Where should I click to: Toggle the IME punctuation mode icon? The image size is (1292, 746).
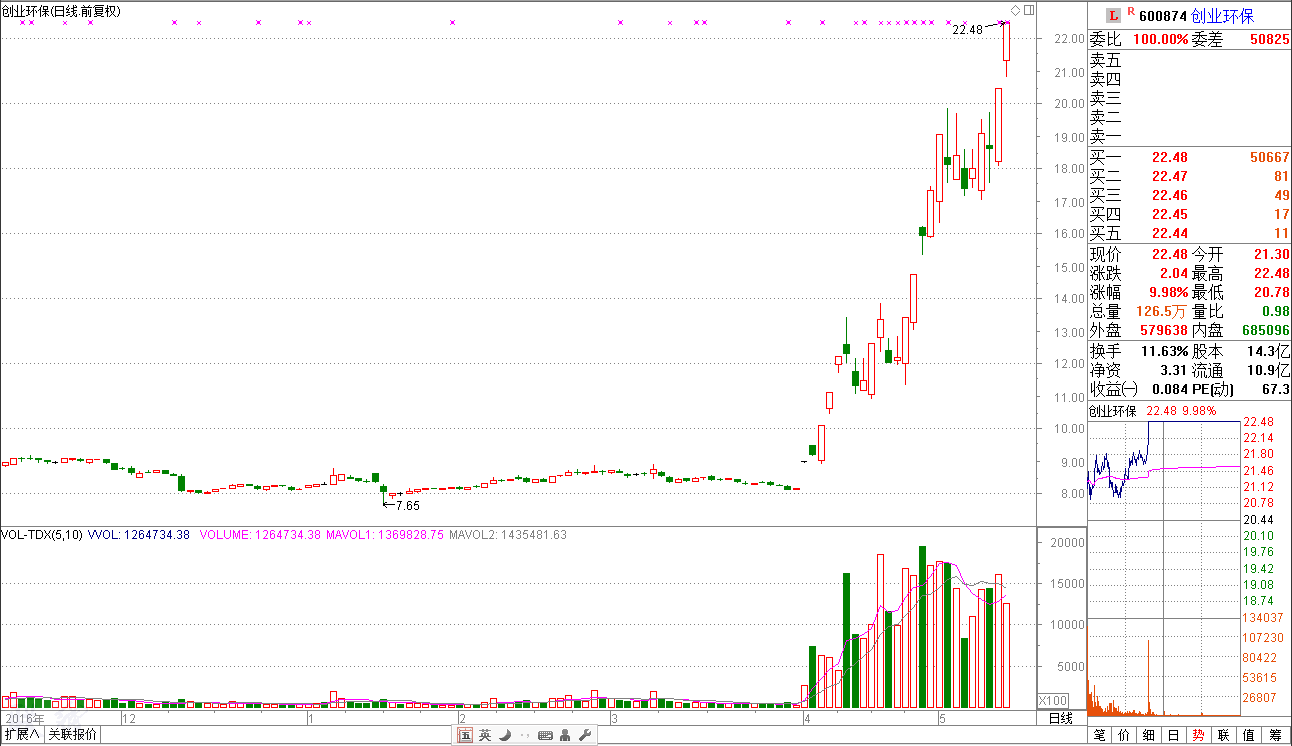[525, 735]
